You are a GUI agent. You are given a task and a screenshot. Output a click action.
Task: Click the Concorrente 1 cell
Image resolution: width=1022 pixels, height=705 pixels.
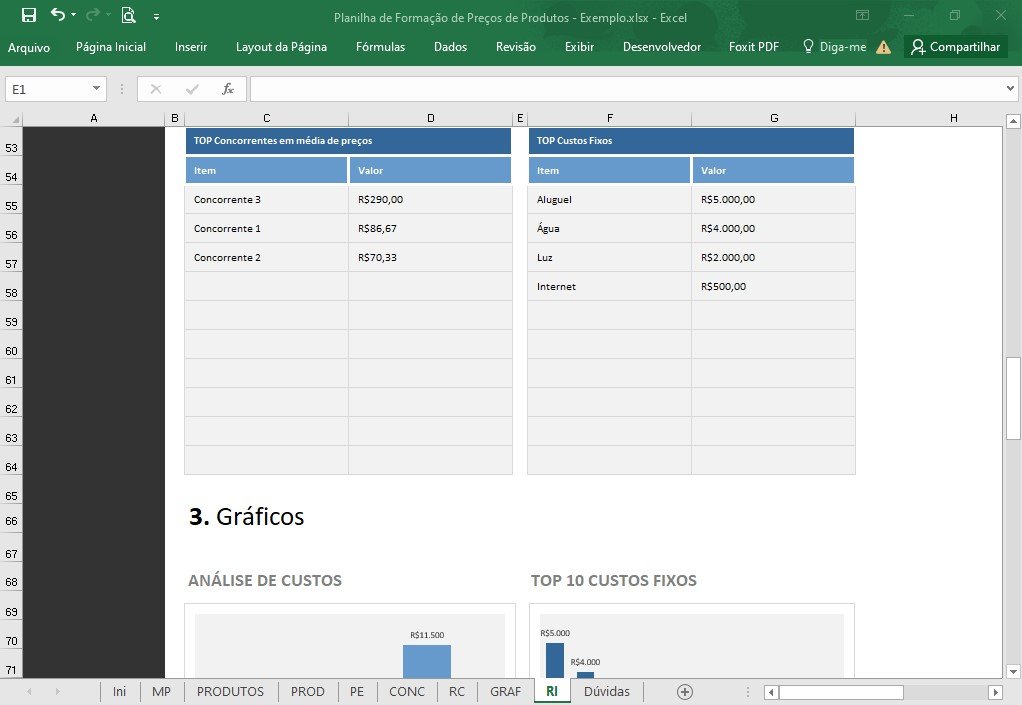(267, 229)
